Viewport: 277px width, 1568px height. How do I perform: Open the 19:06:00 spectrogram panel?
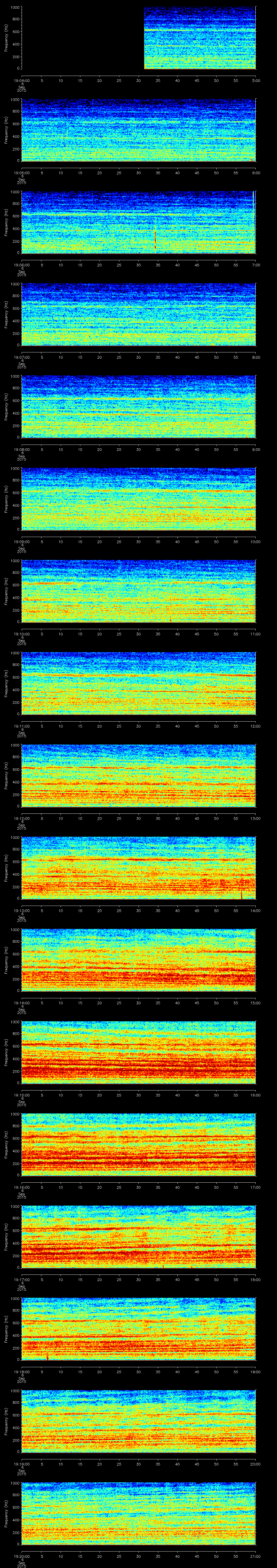coord(139,222)
